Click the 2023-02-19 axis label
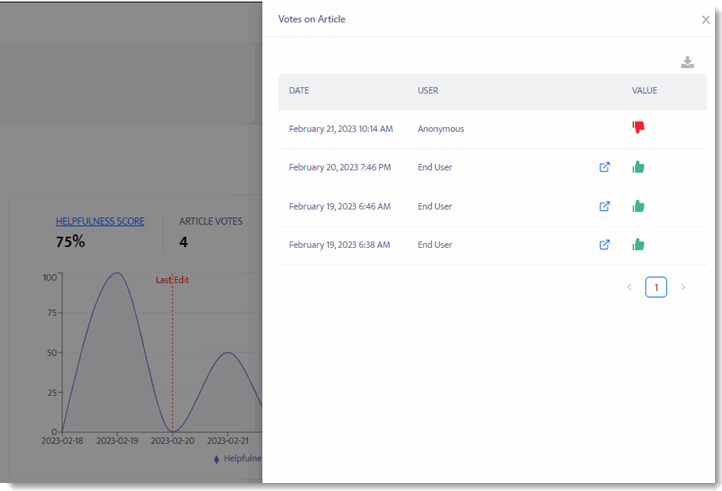This screenshot has height=491, width=722. pyautogui.click(x=117, y=441)
